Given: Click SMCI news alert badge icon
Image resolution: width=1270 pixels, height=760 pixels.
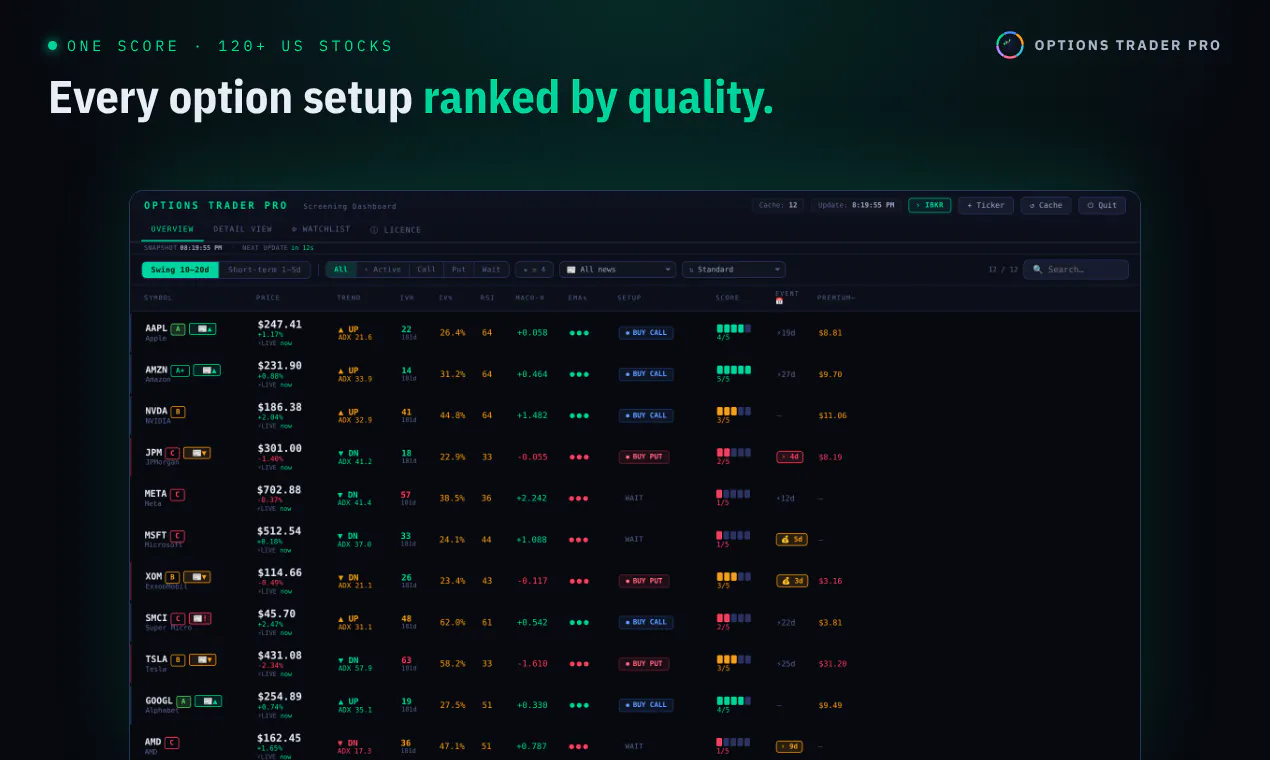Looking at the screenshot, I should coord(200,618).
